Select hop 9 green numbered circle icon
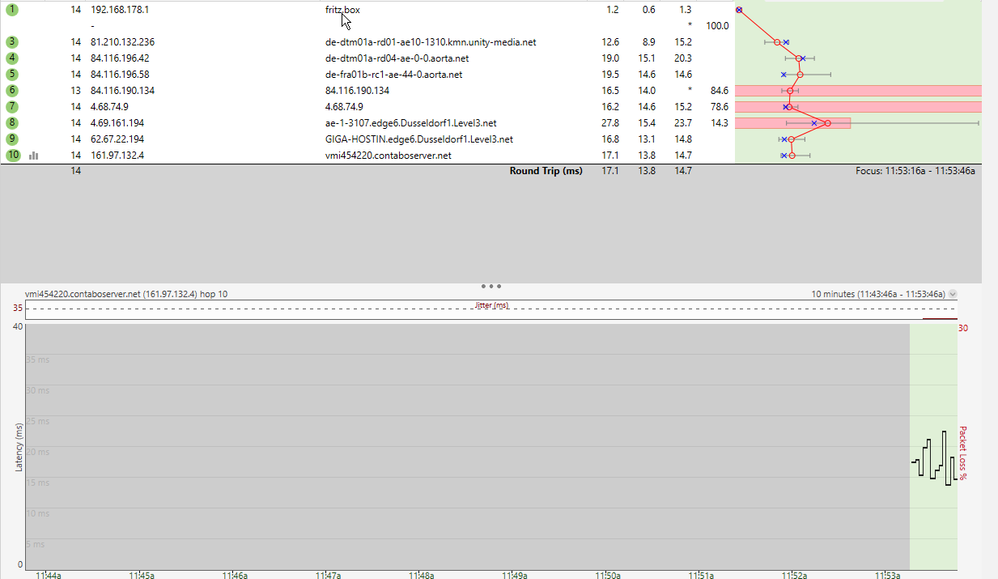The height and width of the screenshot is (579, 998). tap(10, 138)
